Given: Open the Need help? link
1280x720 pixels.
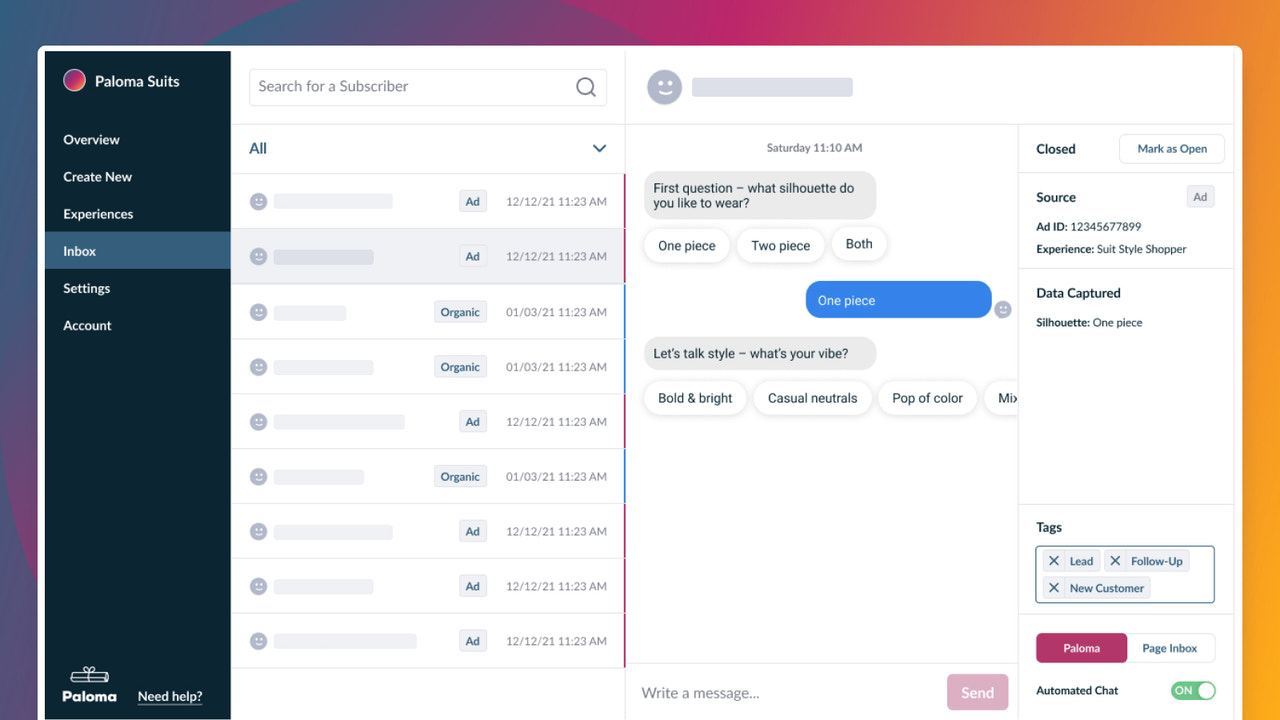Looking at the screenshot, I should [169, 696].
